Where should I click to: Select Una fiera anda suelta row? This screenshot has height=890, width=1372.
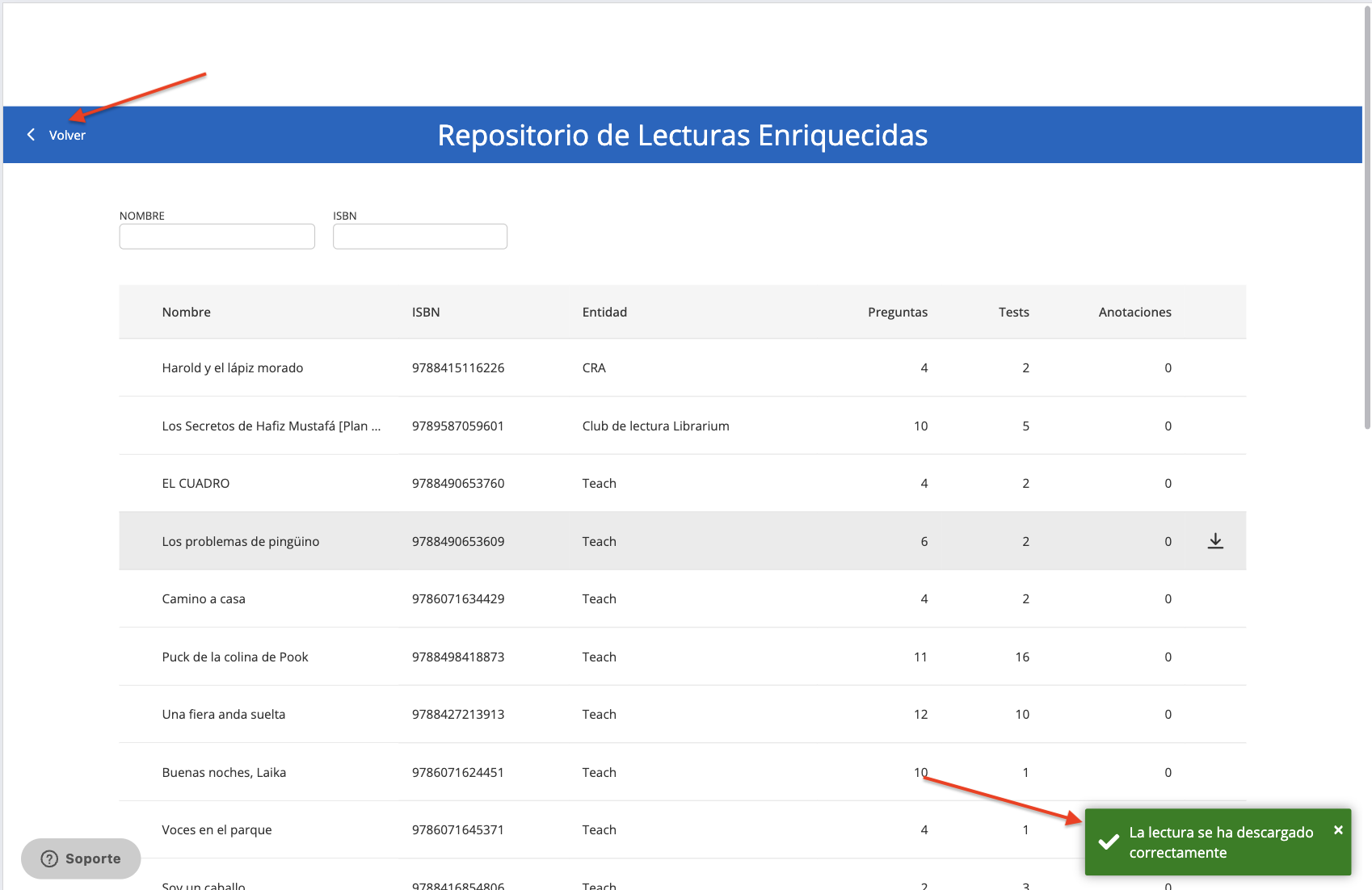(x=683, y=714)
